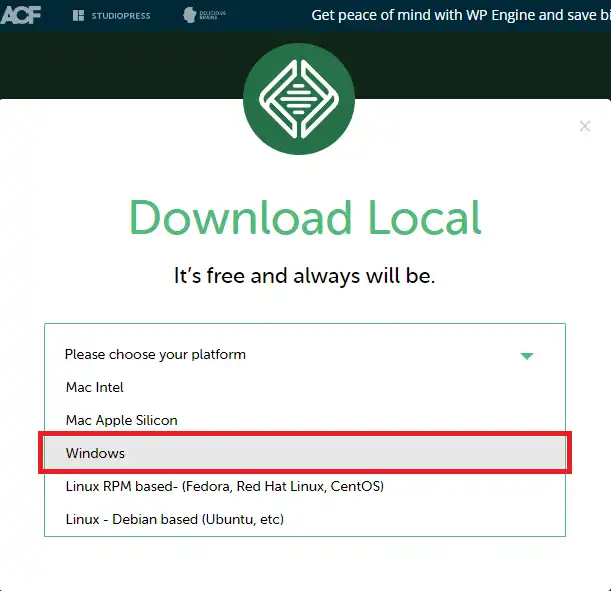
Task: Click the green platform dropdown arrow
Action: point(527,356)
